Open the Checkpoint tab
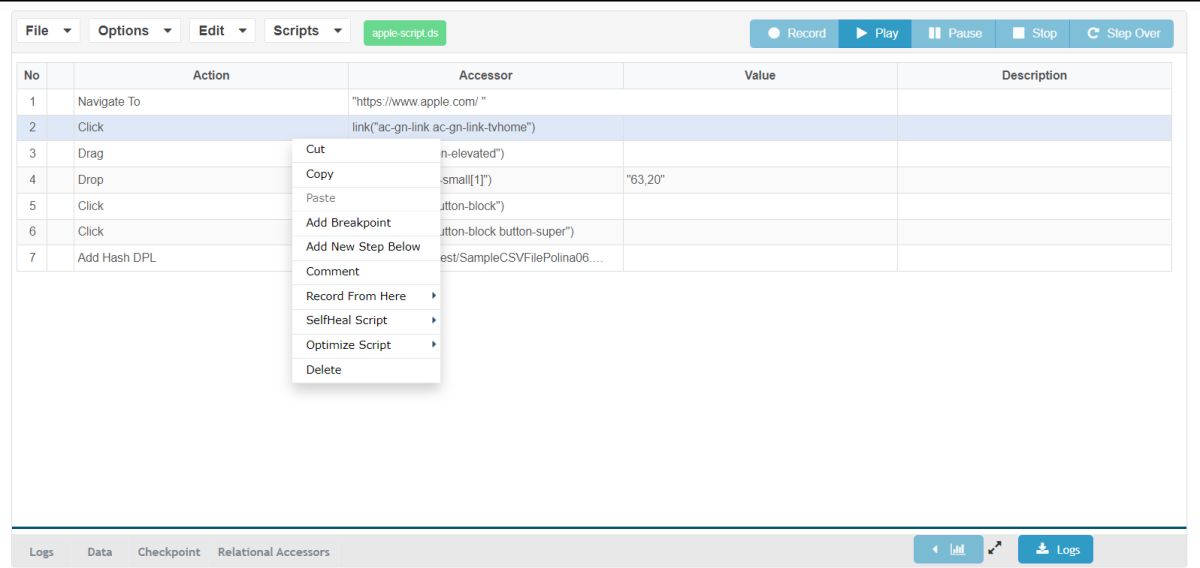 pyautogui.click(x=169, y=552)
